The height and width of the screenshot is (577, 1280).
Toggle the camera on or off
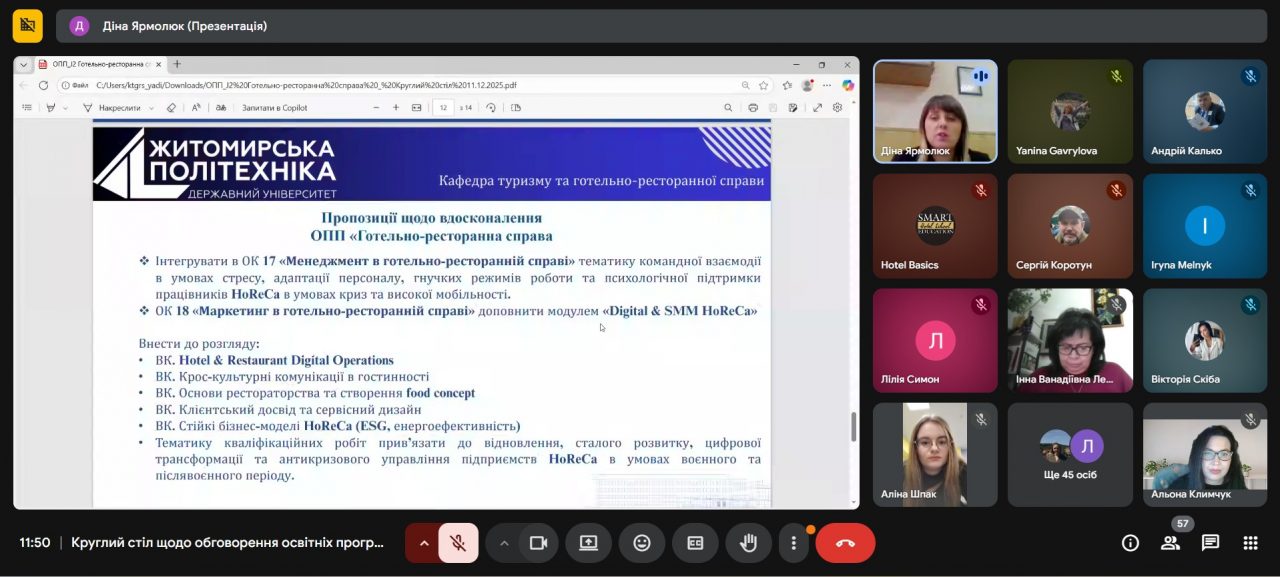[x=538, y=543]
